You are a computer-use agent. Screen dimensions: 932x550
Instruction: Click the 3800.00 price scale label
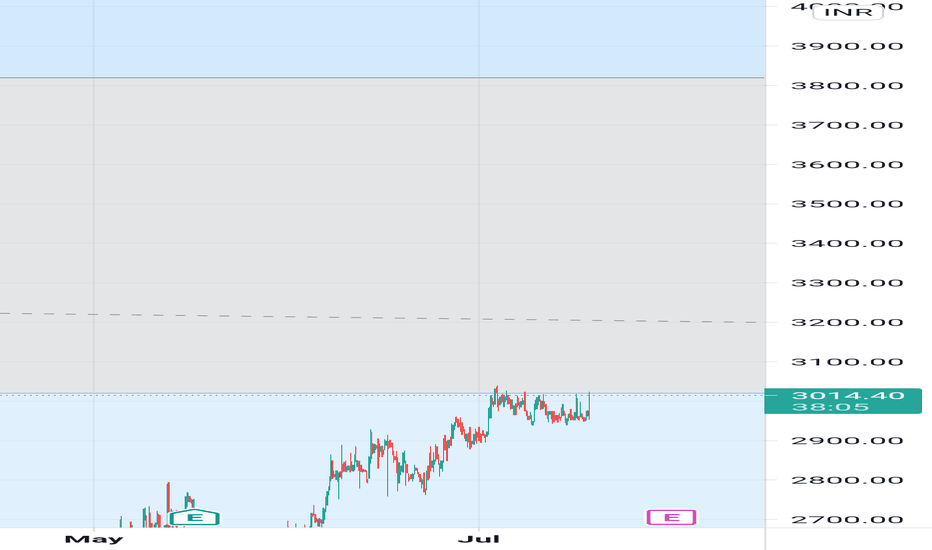848,86
